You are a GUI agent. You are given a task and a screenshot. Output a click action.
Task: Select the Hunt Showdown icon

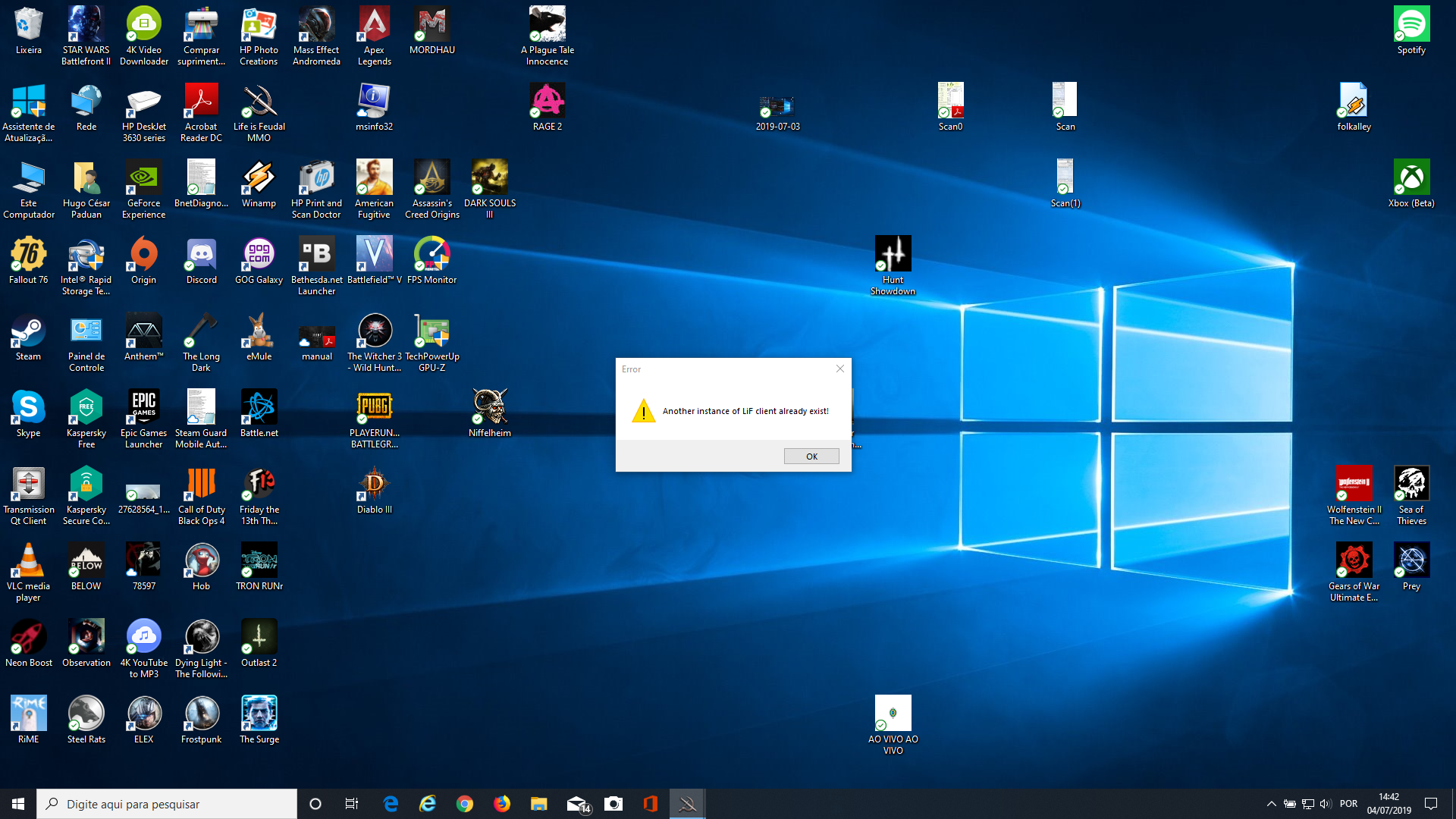893,266
